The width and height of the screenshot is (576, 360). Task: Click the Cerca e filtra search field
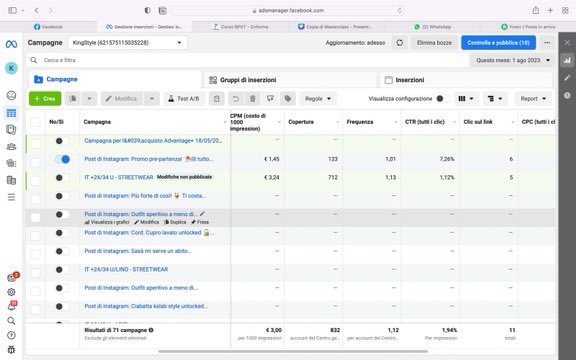[x=248, y=60]
